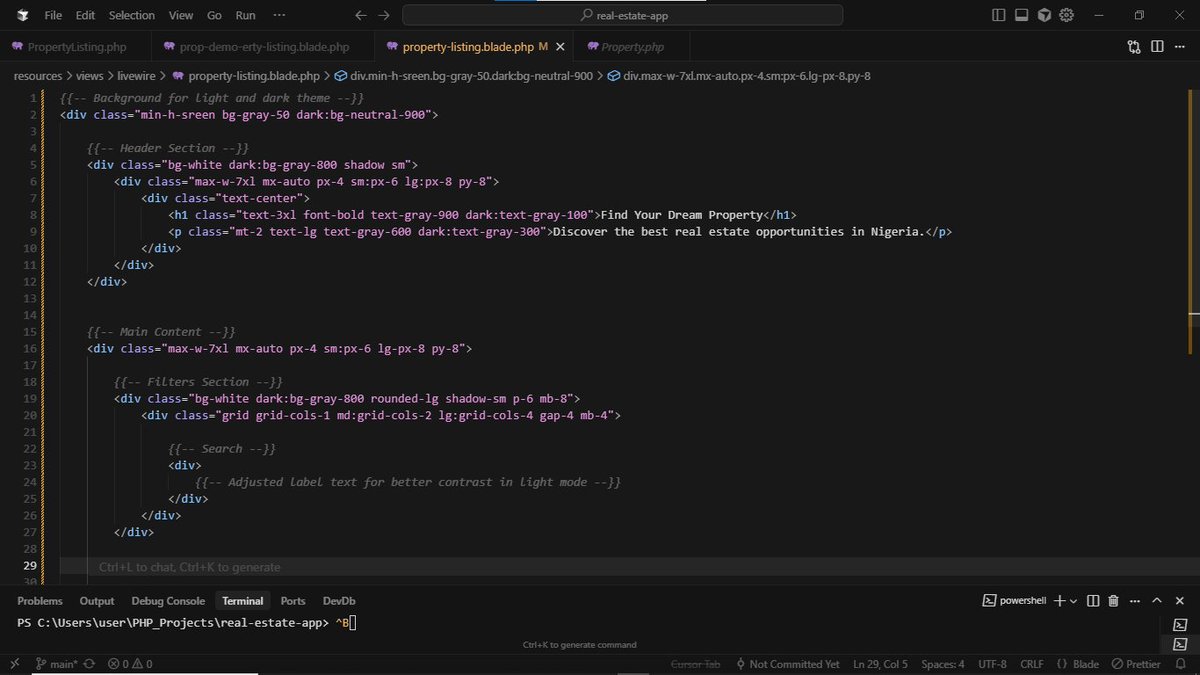Open the File menu
This screenshot has width=1200, height=675.
(53, 15)
